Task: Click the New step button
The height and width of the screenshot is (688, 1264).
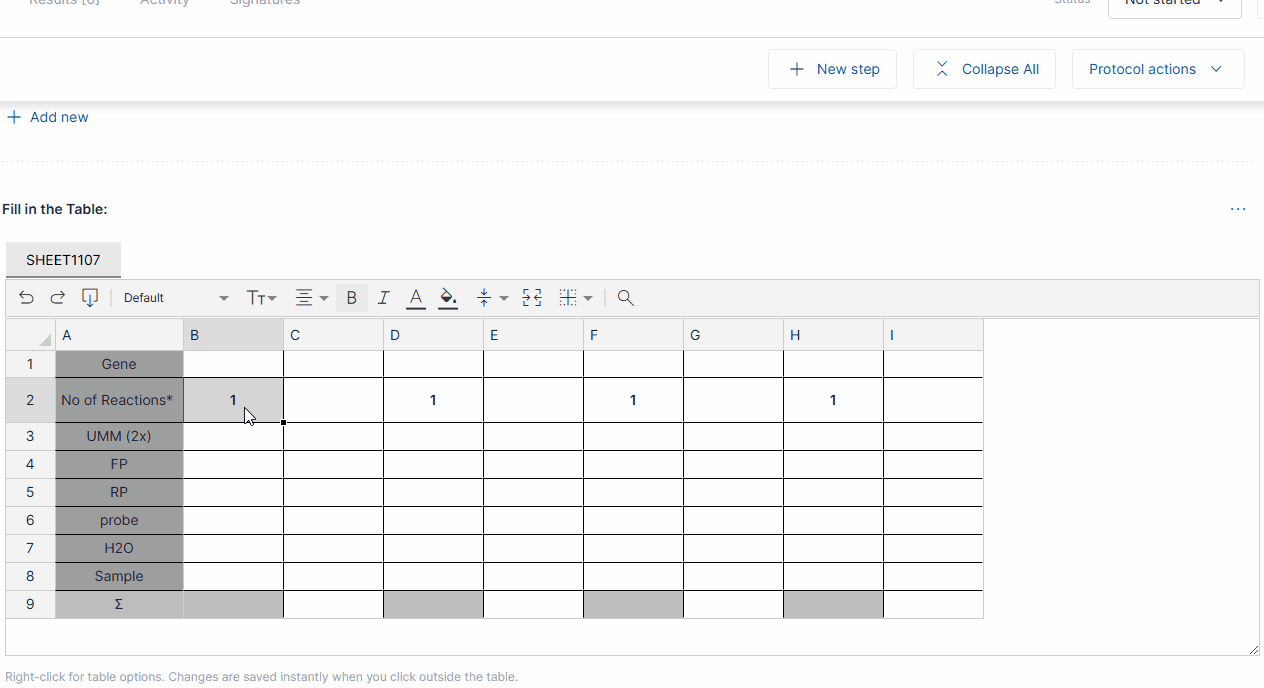Action: click(833, 69)
